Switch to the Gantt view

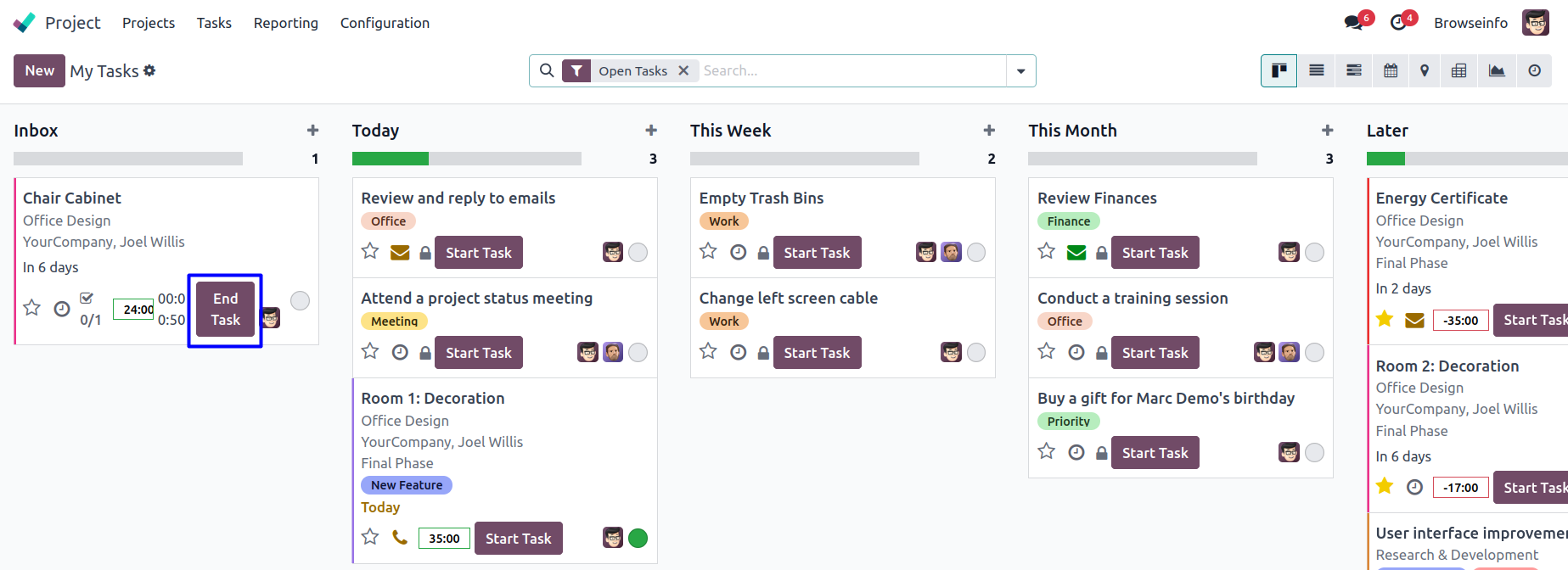(1354, 70)
